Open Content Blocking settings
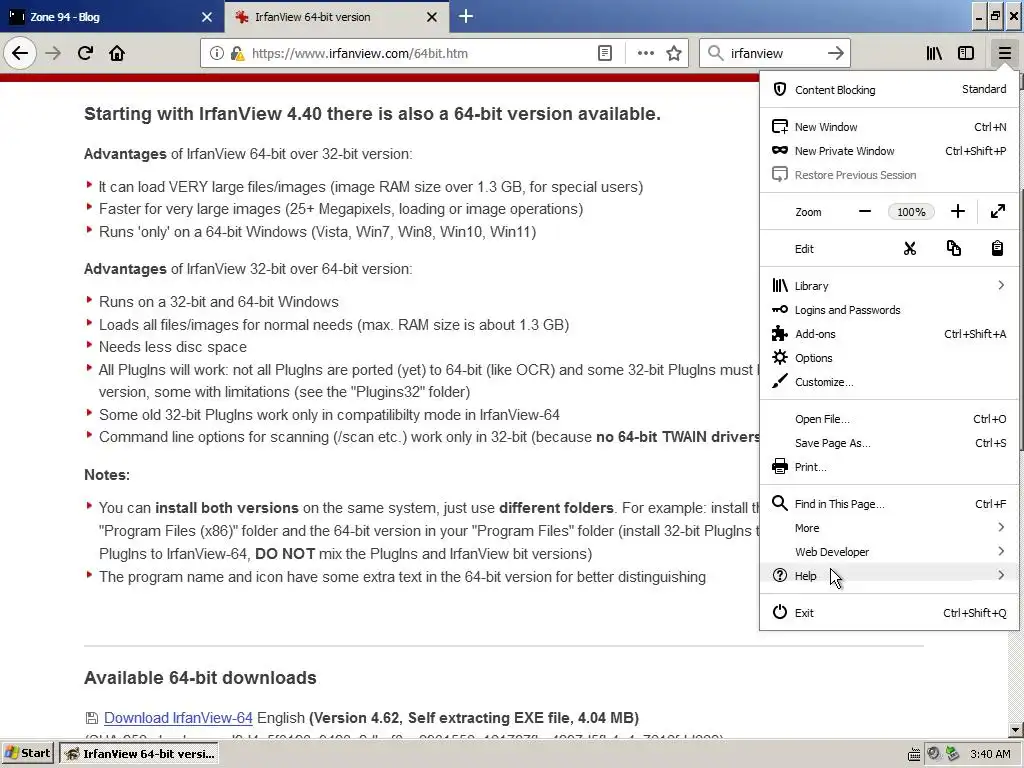 click(x=889, y=89)
